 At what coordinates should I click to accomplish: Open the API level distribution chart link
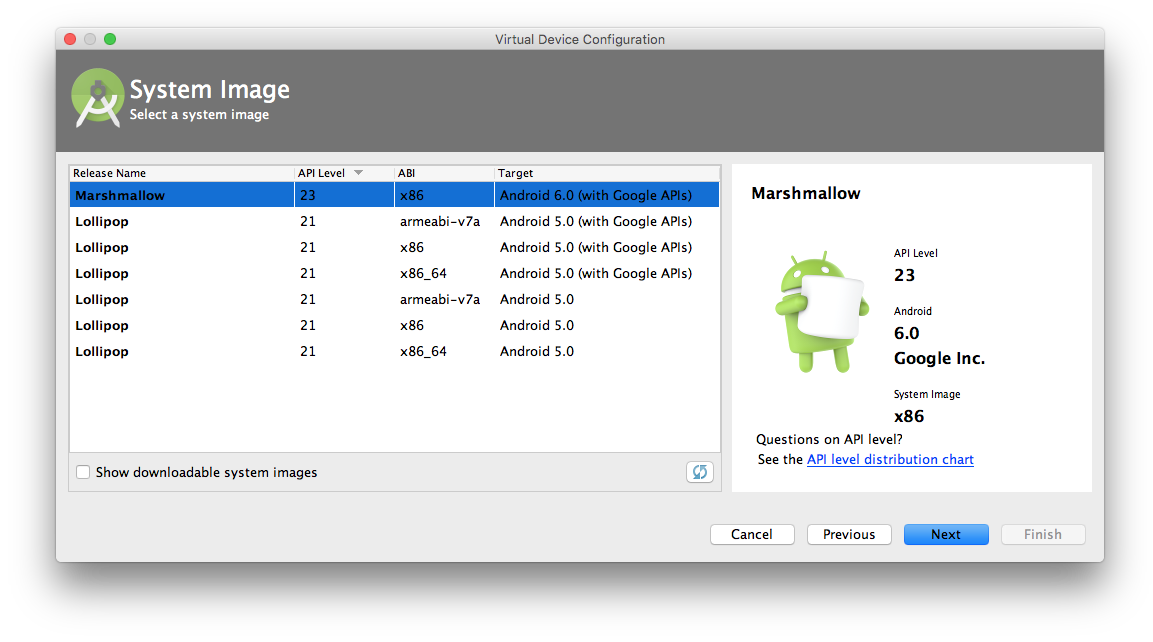pos(890,460)
